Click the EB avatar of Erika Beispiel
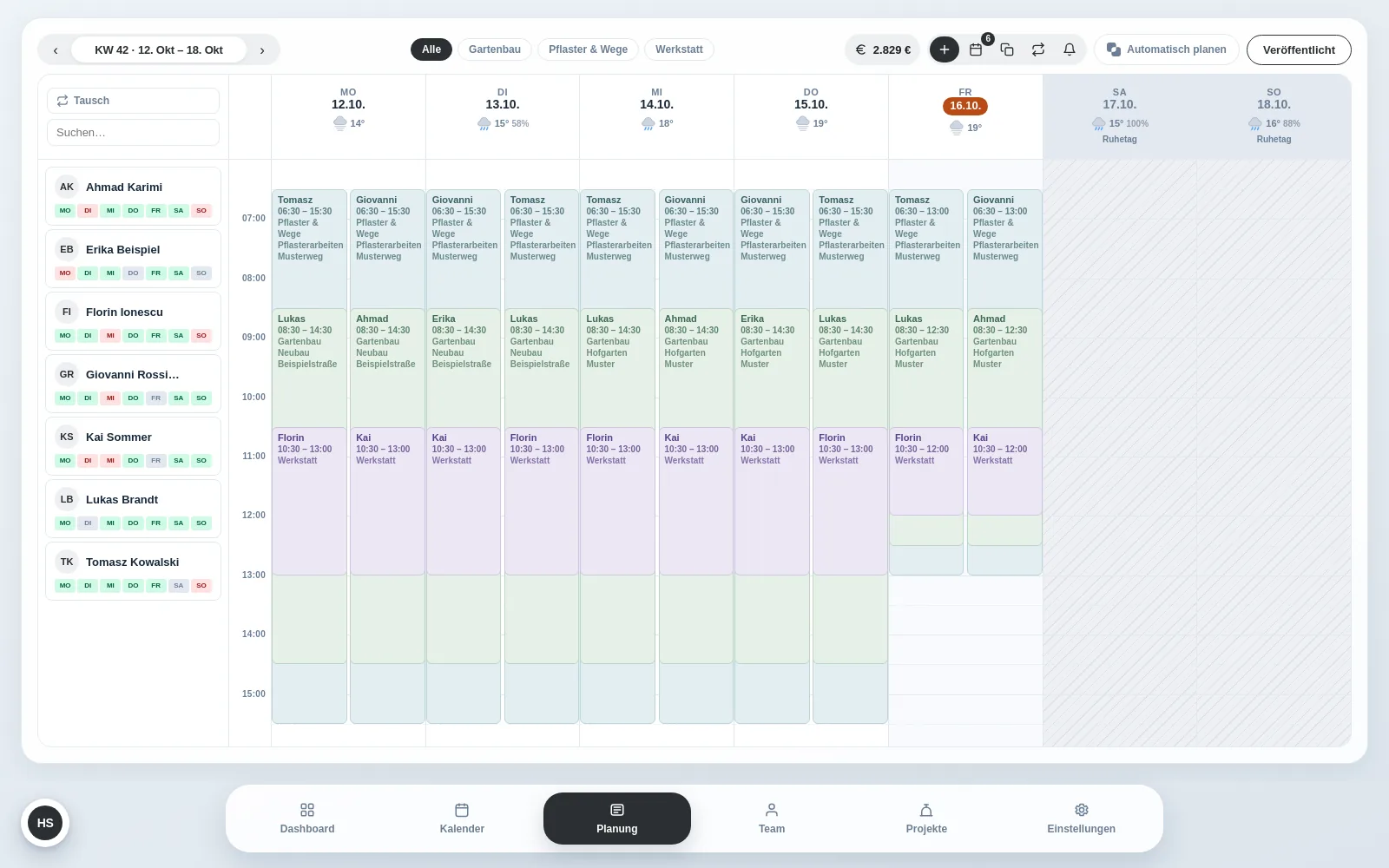The image size is (1389, 868). (67, 249)
